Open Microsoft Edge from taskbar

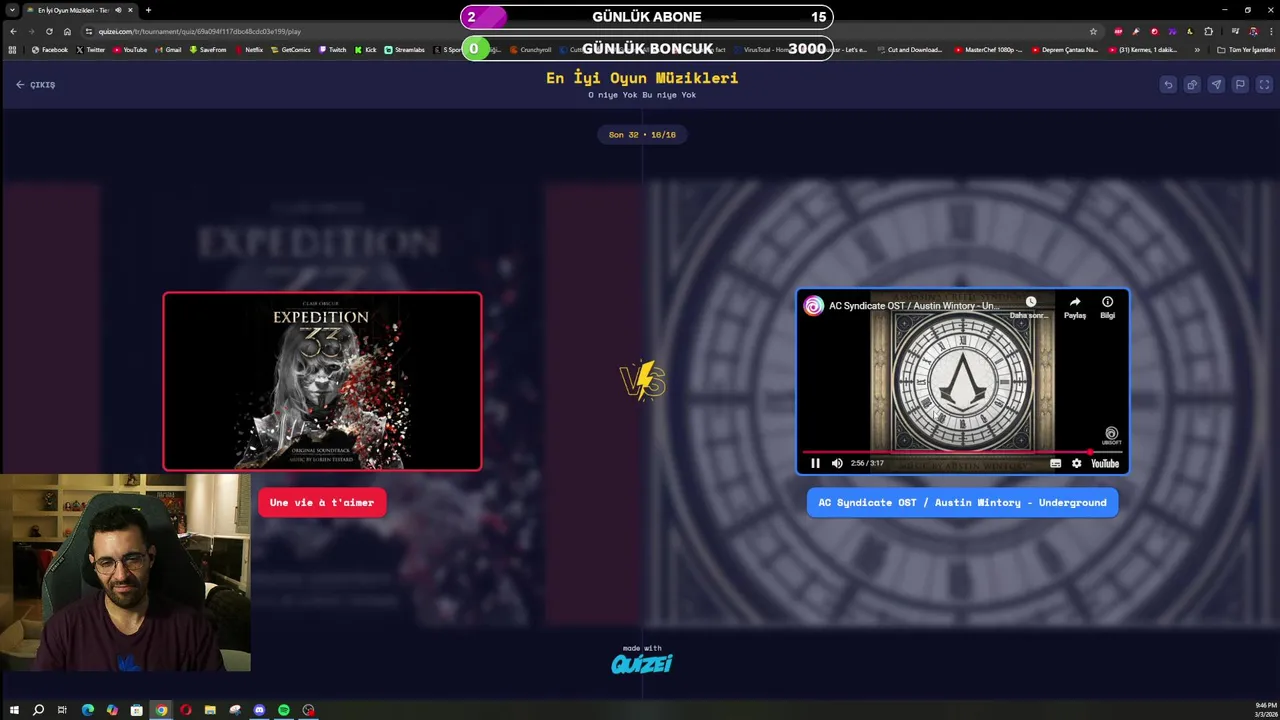(x=88, y=710)
